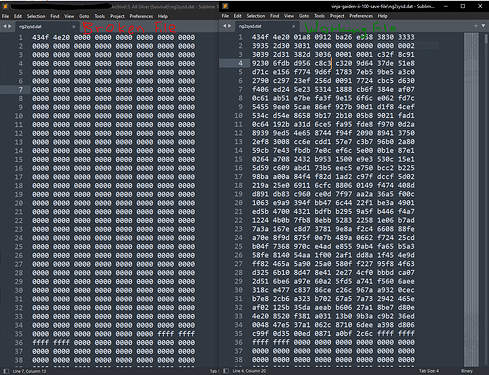Click the Sublime Text logo in the left window title bar
The height and width of the screenshot is (375, 489).
5,6
